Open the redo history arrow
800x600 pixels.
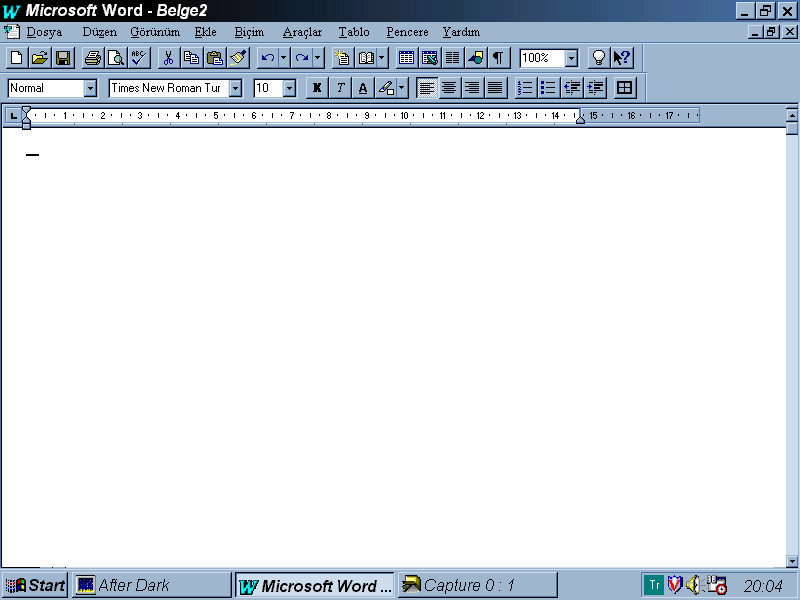318,58
